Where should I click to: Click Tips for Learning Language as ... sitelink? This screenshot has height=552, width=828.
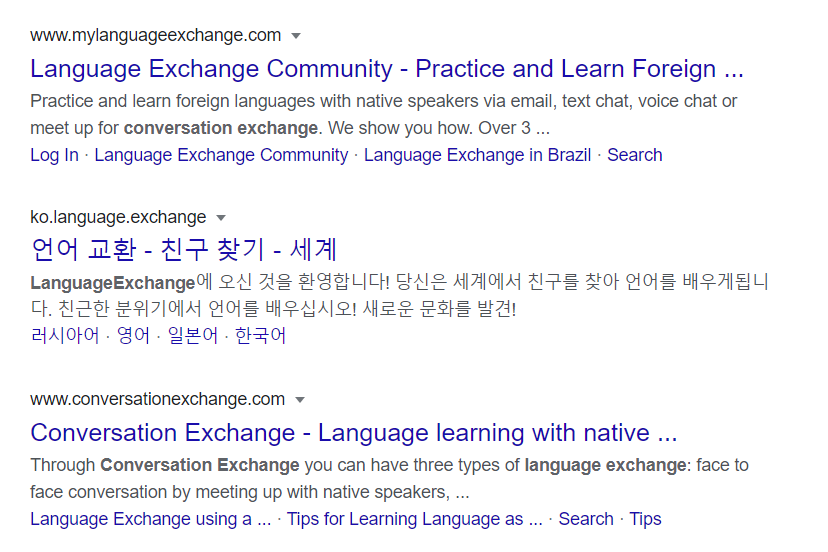click(x=415, y=519)
